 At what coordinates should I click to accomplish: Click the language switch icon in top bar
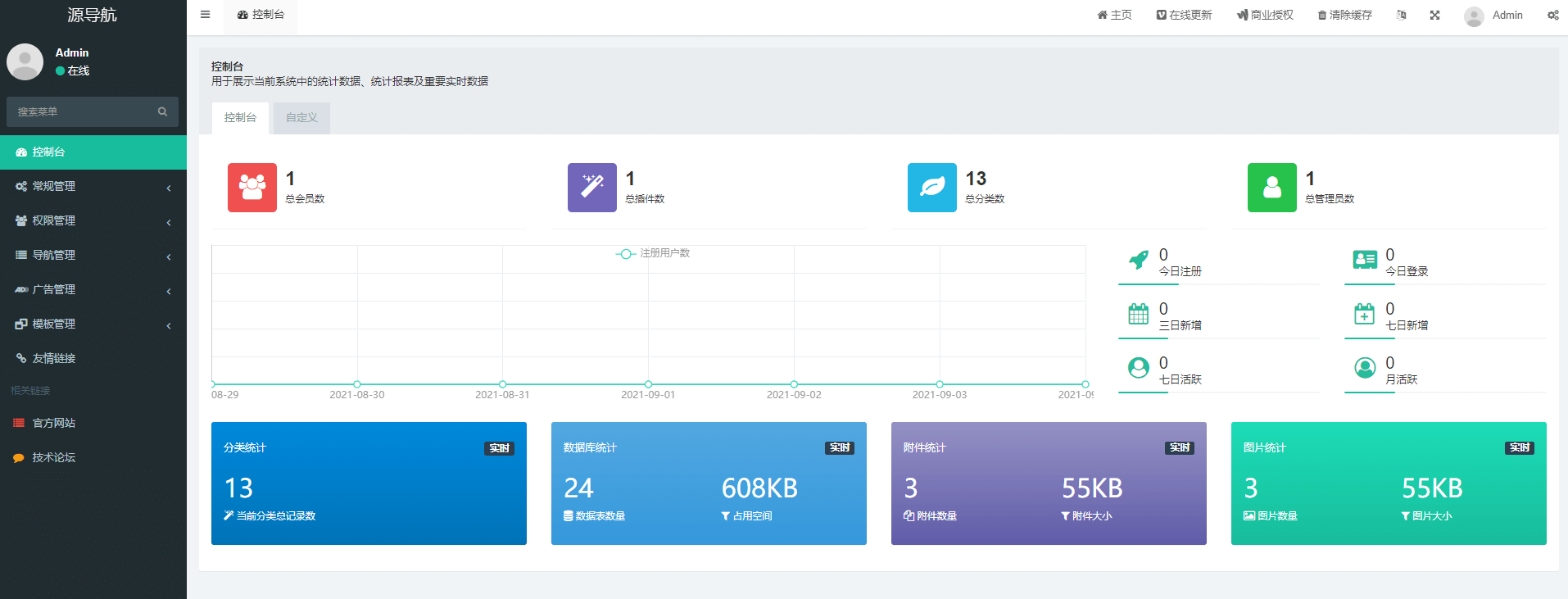tap(1401, 15)
